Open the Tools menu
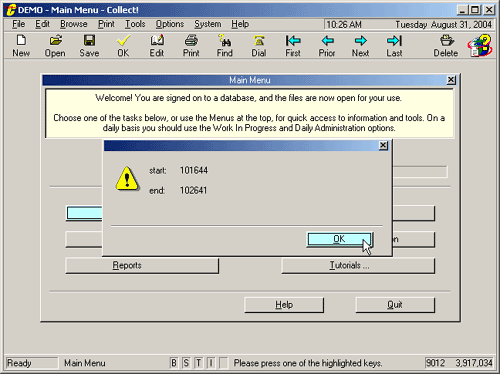The height and width of the screenshot is (374, 500). [x=135, y=24]
